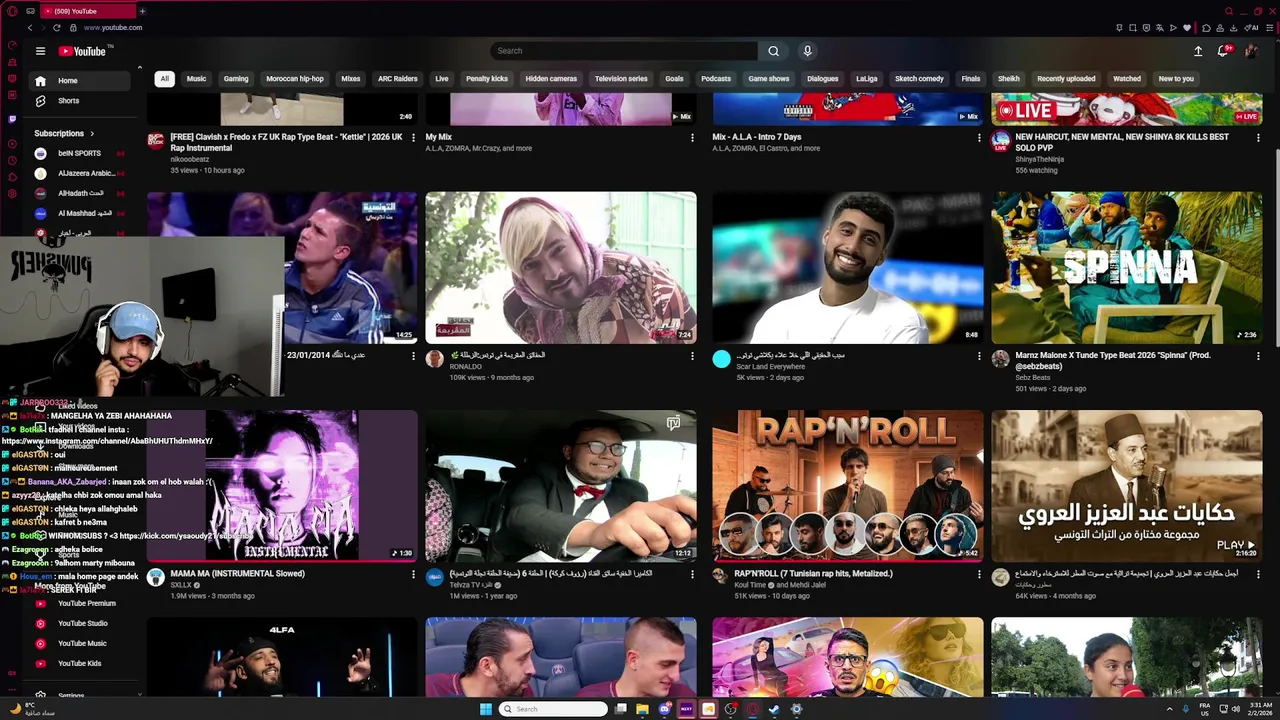This screenshot has height=720, width=1280.
Task: Open options menu for RAP'N'ROLL video
Action: point(979,574)
